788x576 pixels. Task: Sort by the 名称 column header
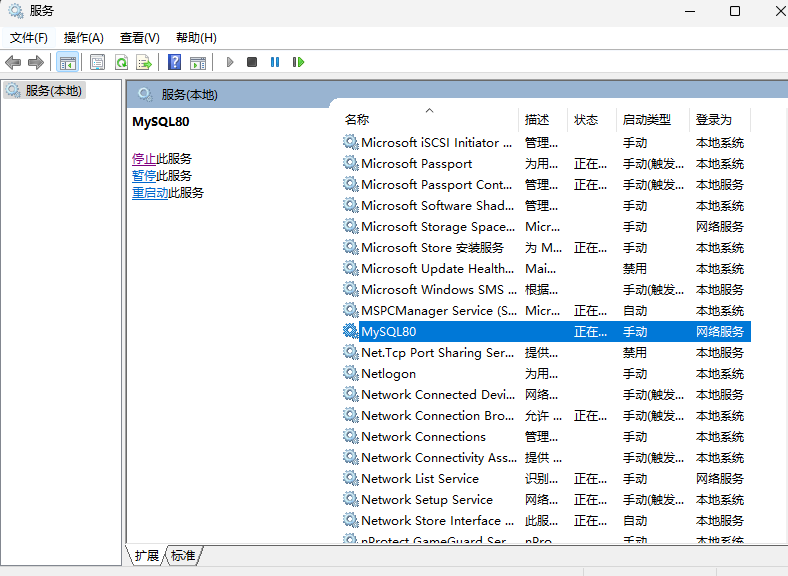click(430, 120)
